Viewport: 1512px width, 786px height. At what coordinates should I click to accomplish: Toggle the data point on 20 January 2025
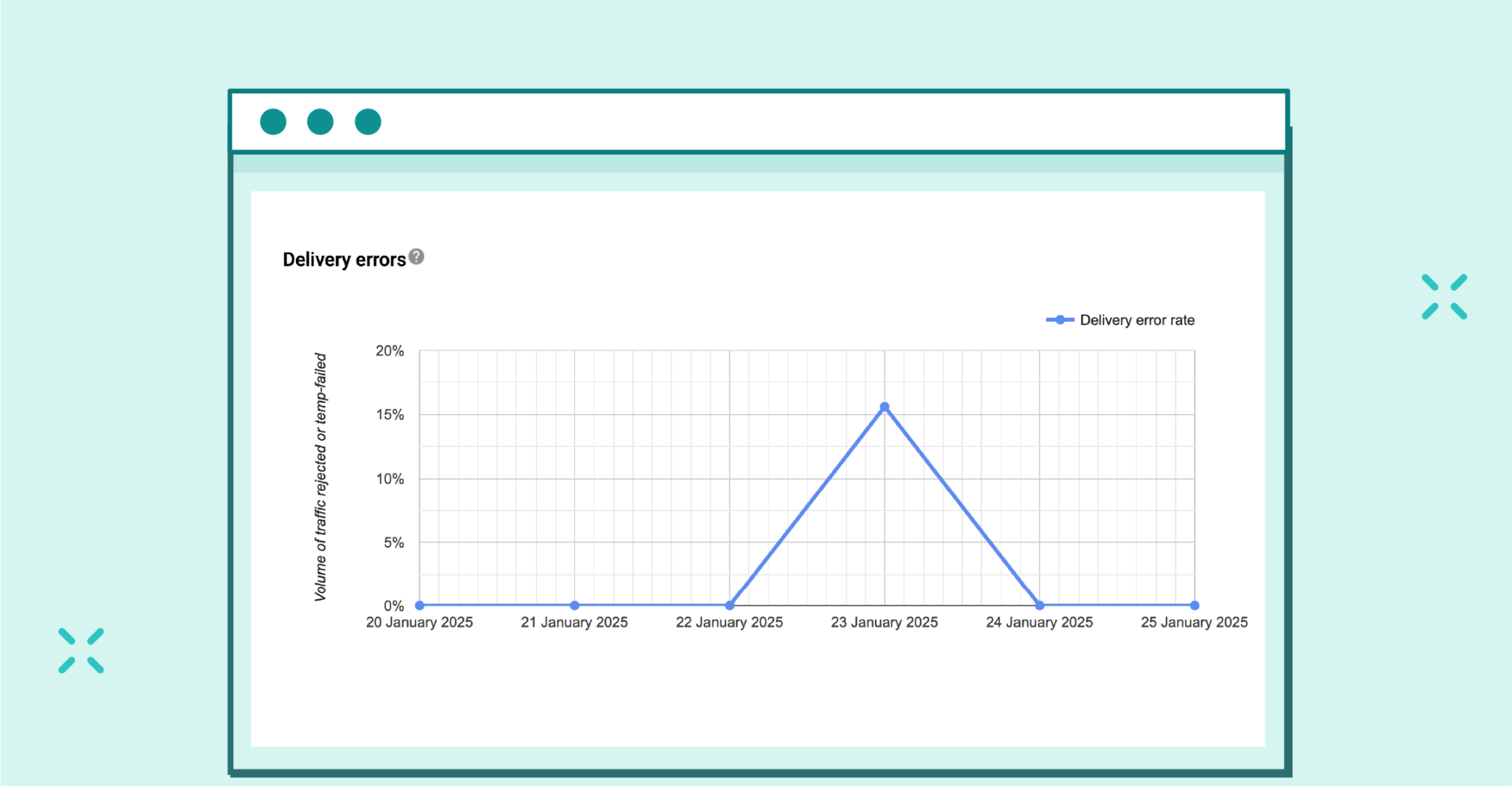click(419, 604)
